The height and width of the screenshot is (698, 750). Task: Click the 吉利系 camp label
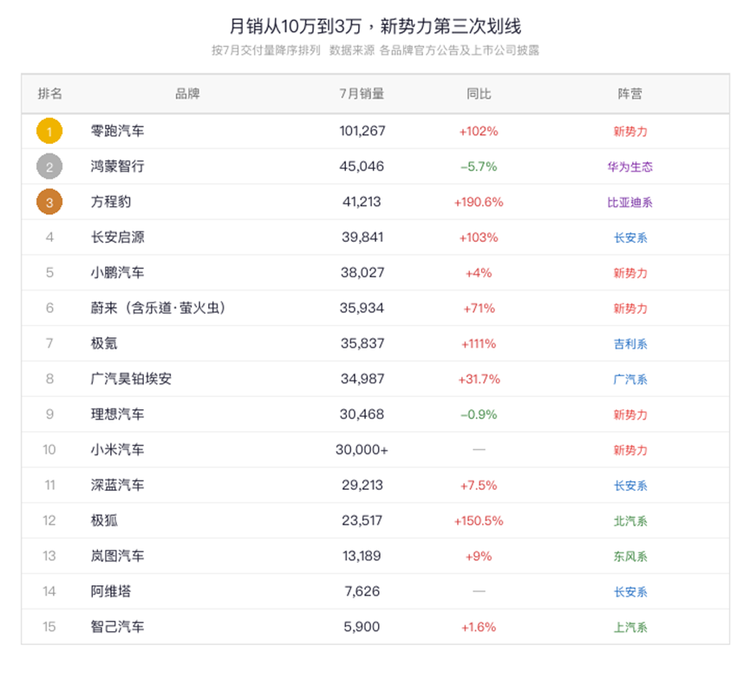[630, 344]
